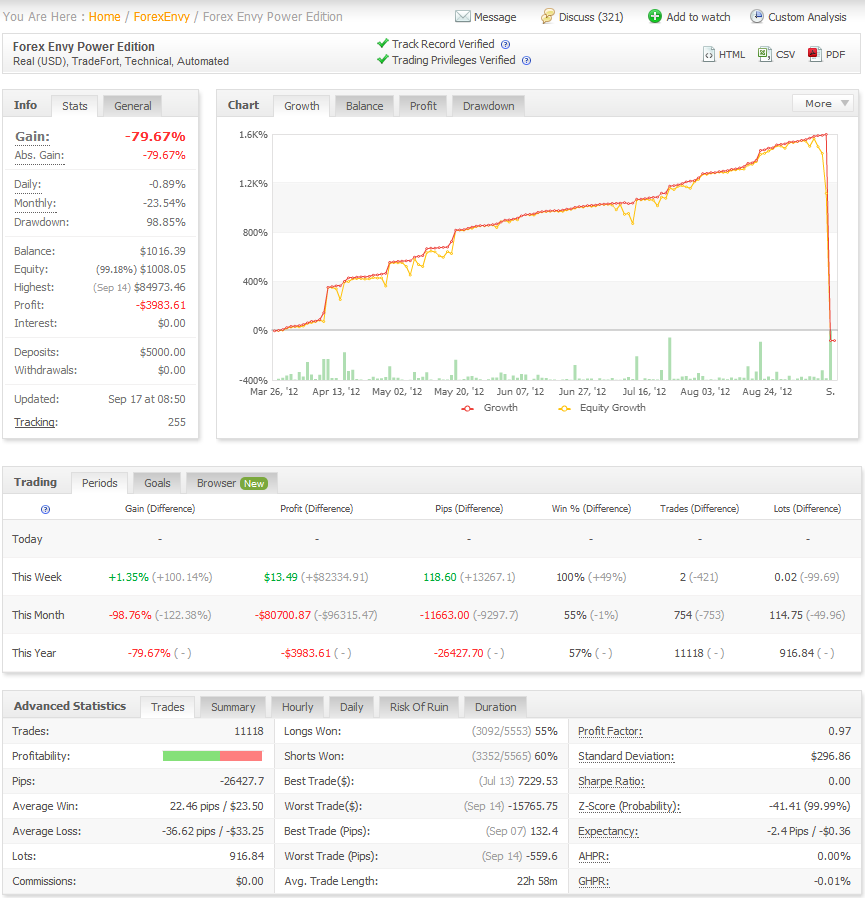Select the Trades tab in Advanced Statistics
Image resolution: width=865 pixels, height=898 pixels.
(x=168, y=707)
